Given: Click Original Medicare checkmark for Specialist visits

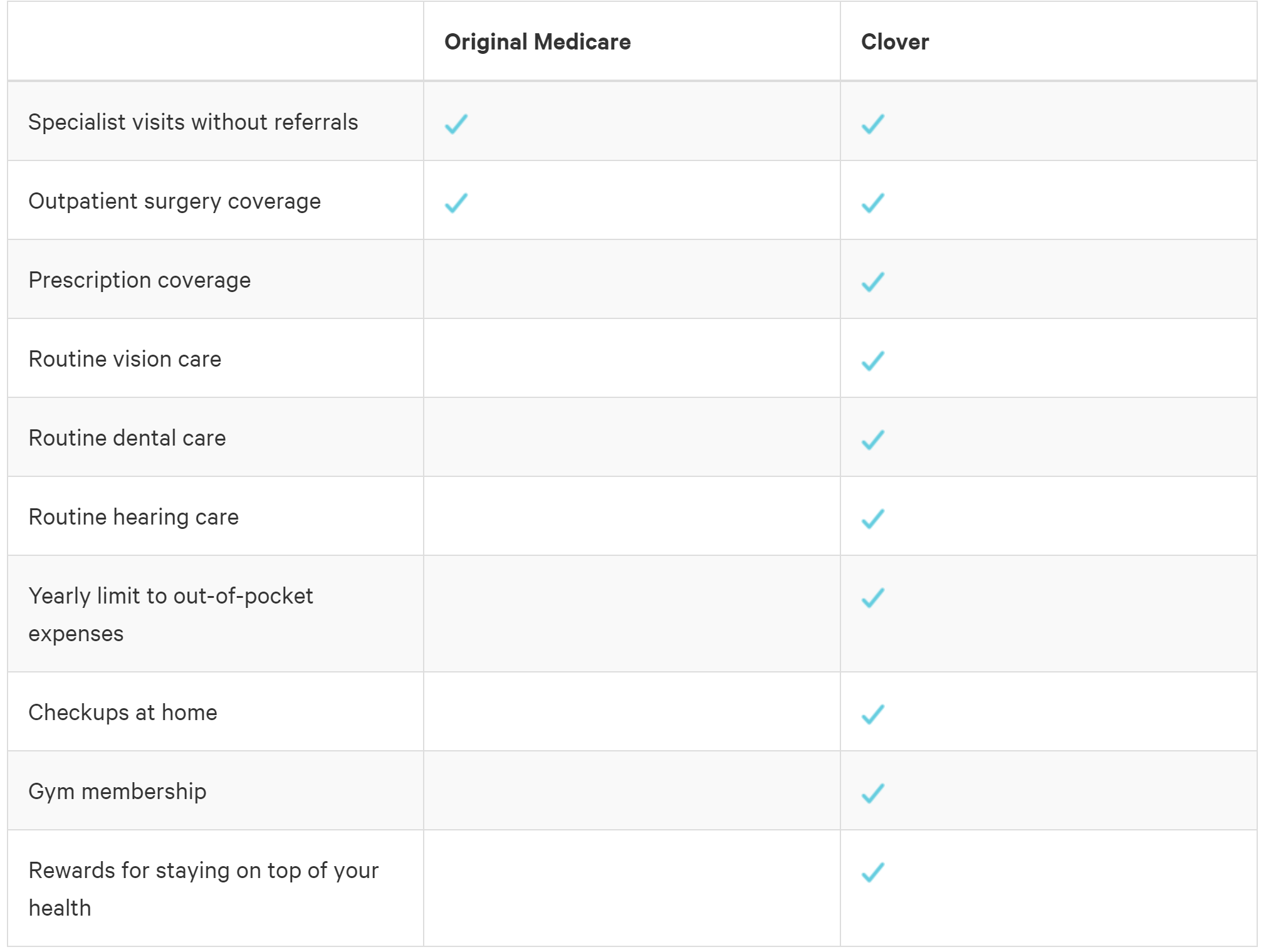Looking at the screenshot, I should point(456,123).
